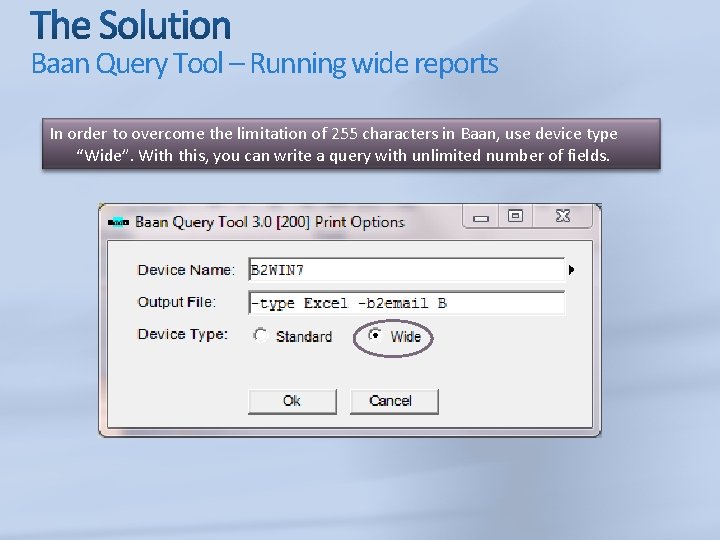Viewport: 720px width, 540px height.
Task: Close the Print Options dialog
Action: (562, 216)
